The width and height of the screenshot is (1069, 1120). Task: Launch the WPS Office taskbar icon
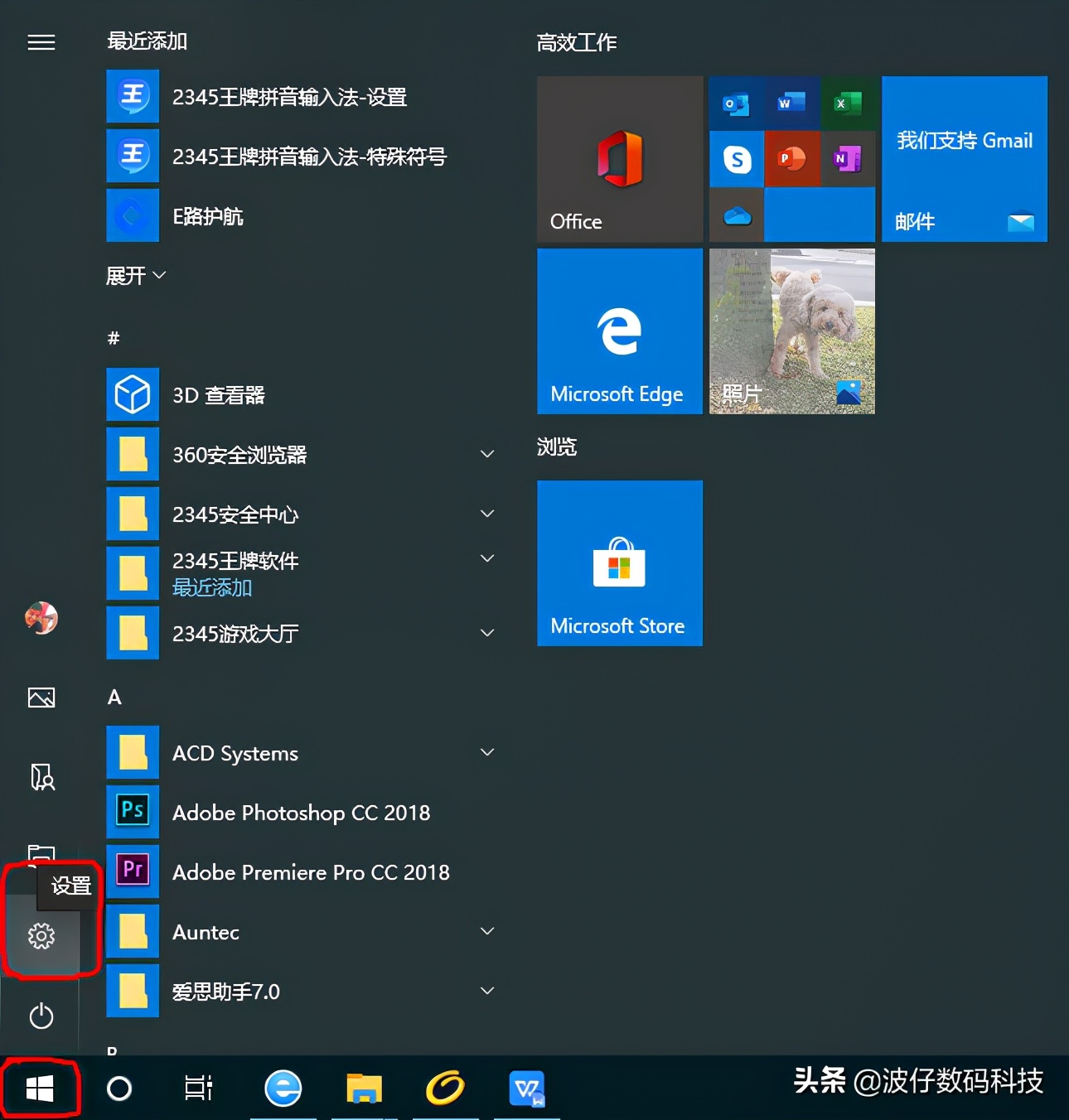[x=528, y=1089]
